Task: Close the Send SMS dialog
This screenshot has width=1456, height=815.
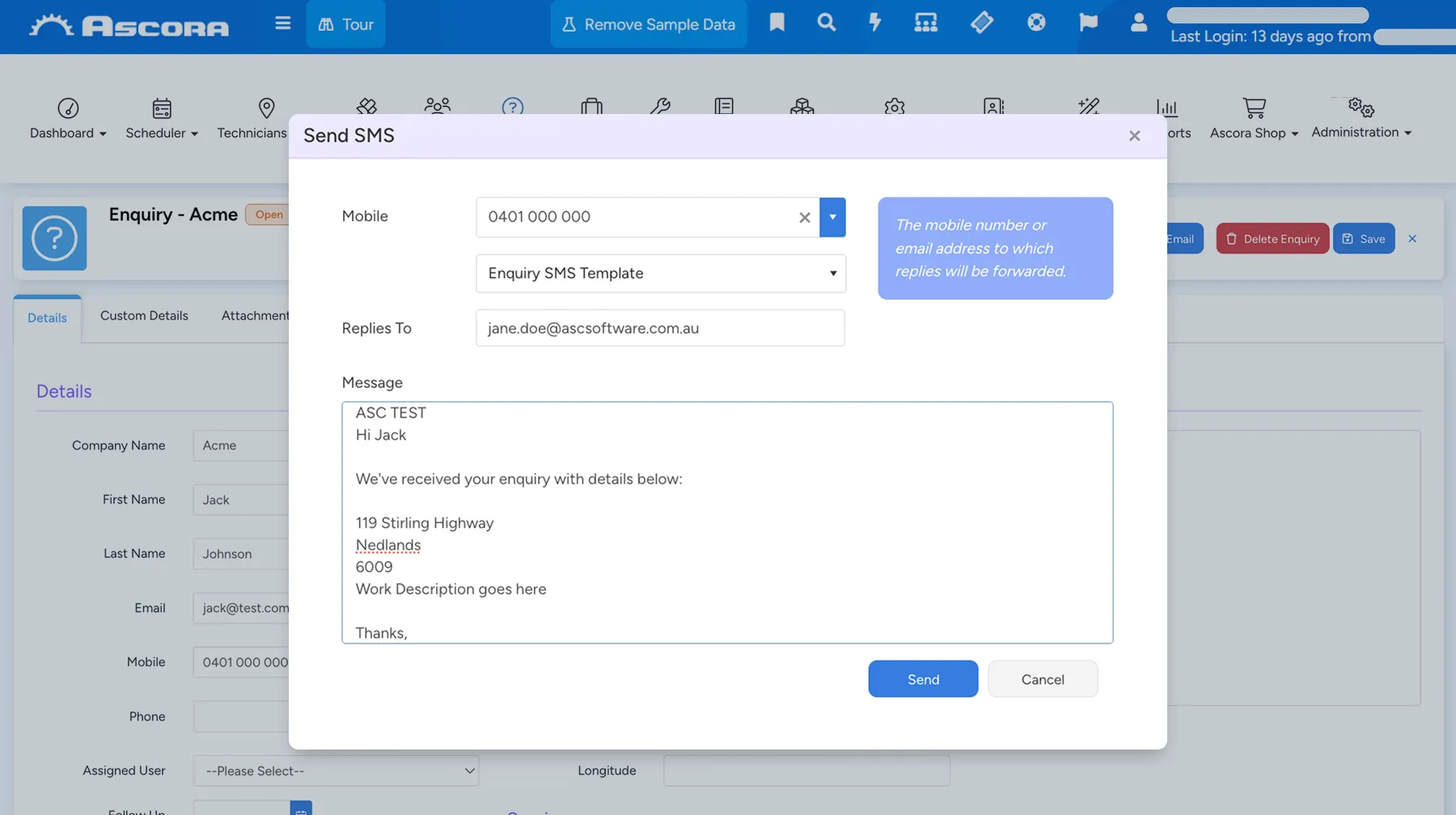Action: click(1134, 136)
